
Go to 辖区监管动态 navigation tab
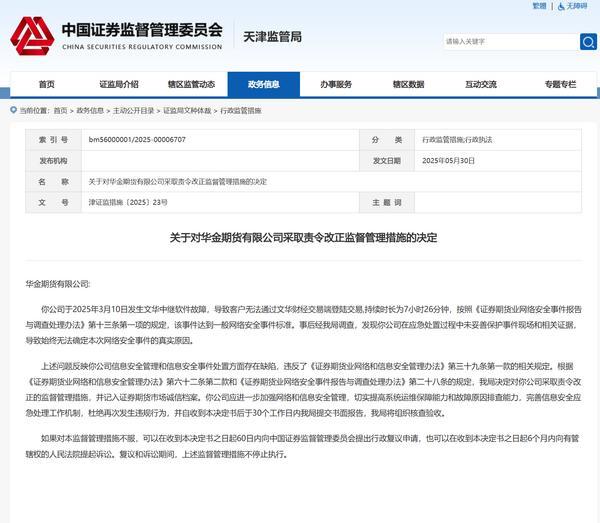(x=191, y=84)
